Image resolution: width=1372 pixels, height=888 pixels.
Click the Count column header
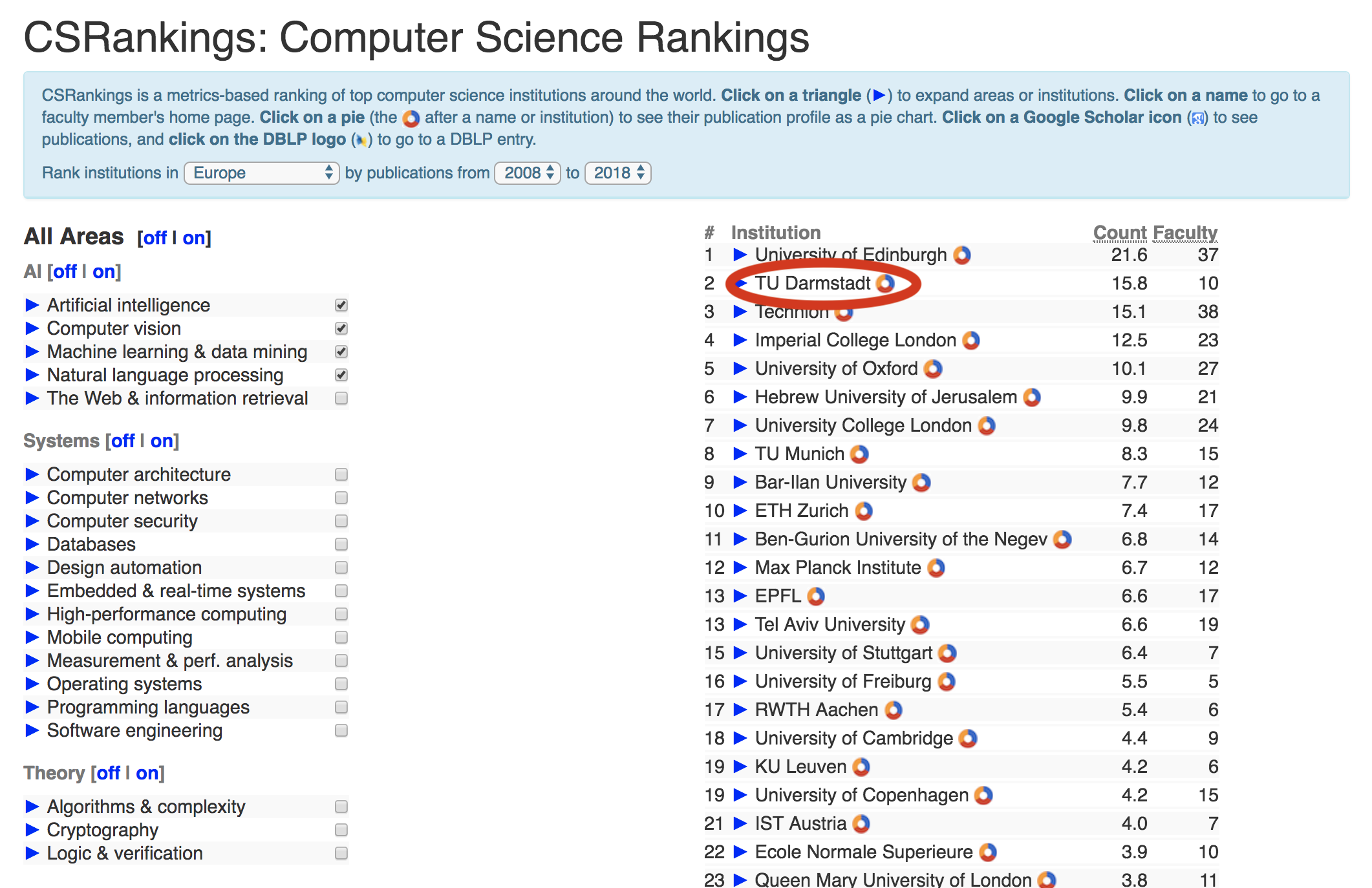(1120, 233)
